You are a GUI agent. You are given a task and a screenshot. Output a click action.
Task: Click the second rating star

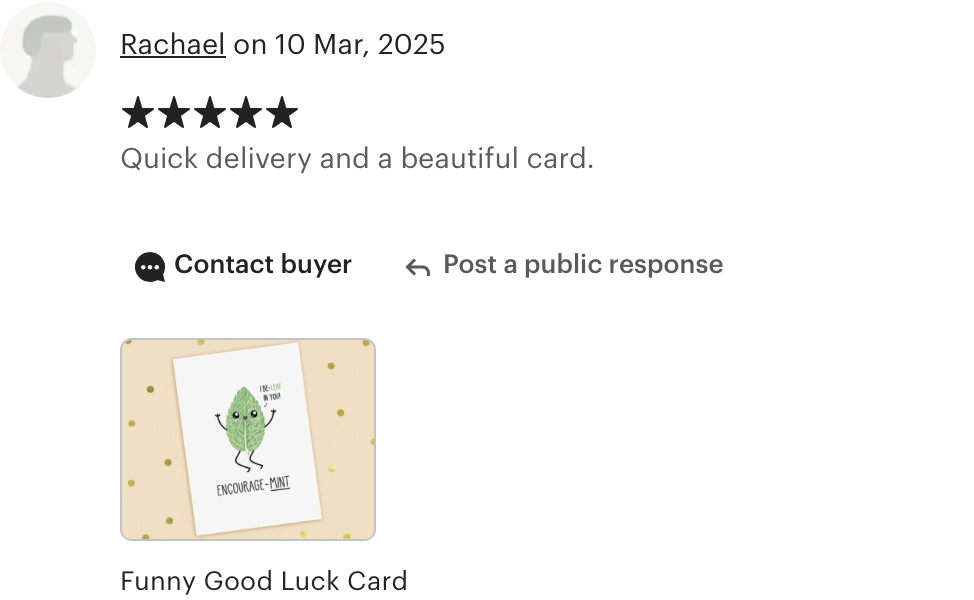(174, 112)
